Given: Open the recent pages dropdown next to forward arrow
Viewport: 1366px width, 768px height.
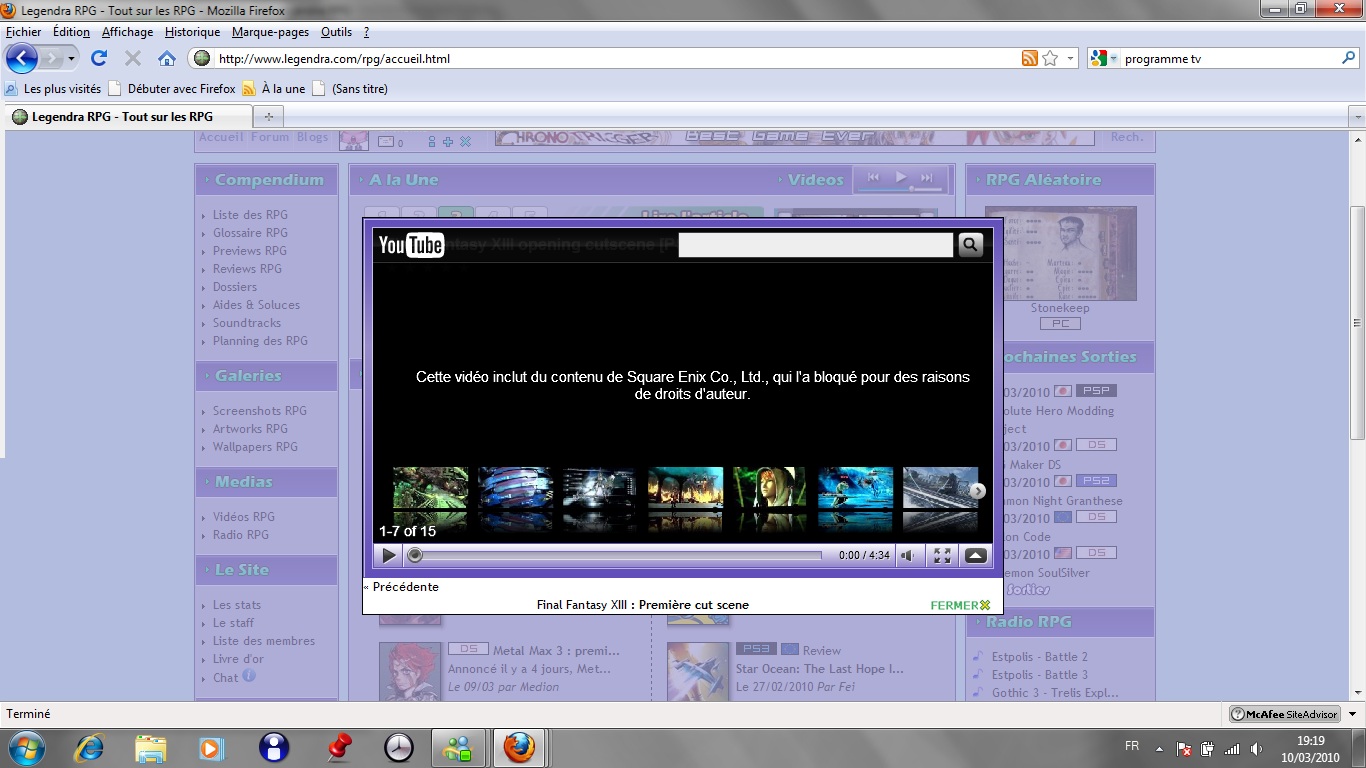Looking at the screenshot, I should tap(71, 58).
